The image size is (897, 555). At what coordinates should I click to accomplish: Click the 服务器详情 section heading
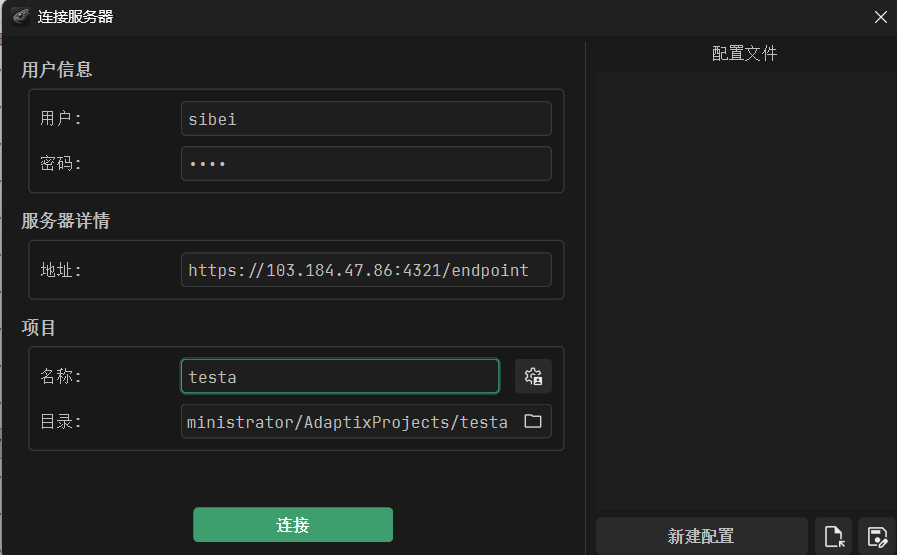(x=66, y=221)
